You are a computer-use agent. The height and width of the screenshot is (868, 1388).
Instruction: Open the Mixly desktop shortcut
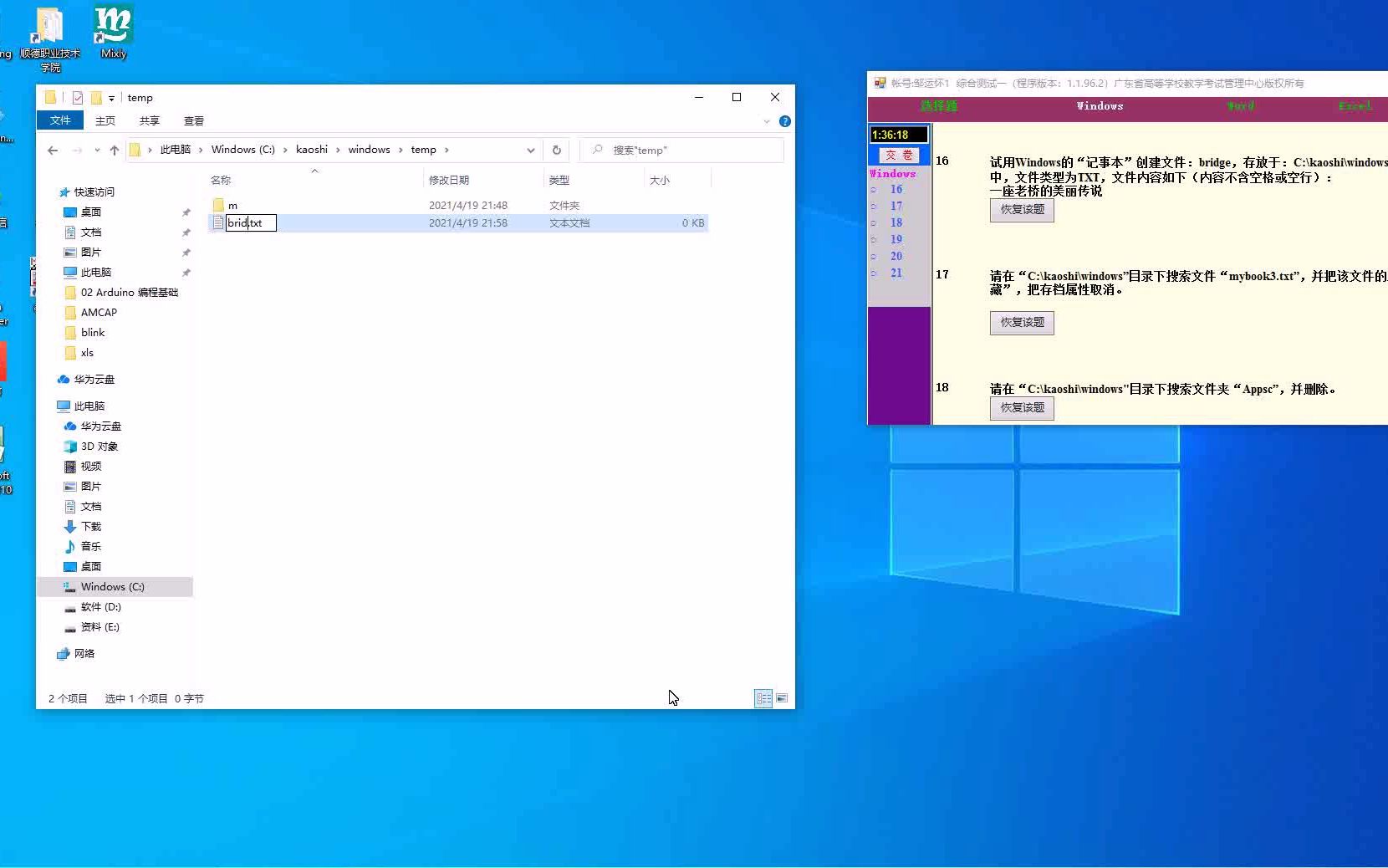tap(113, 32)
